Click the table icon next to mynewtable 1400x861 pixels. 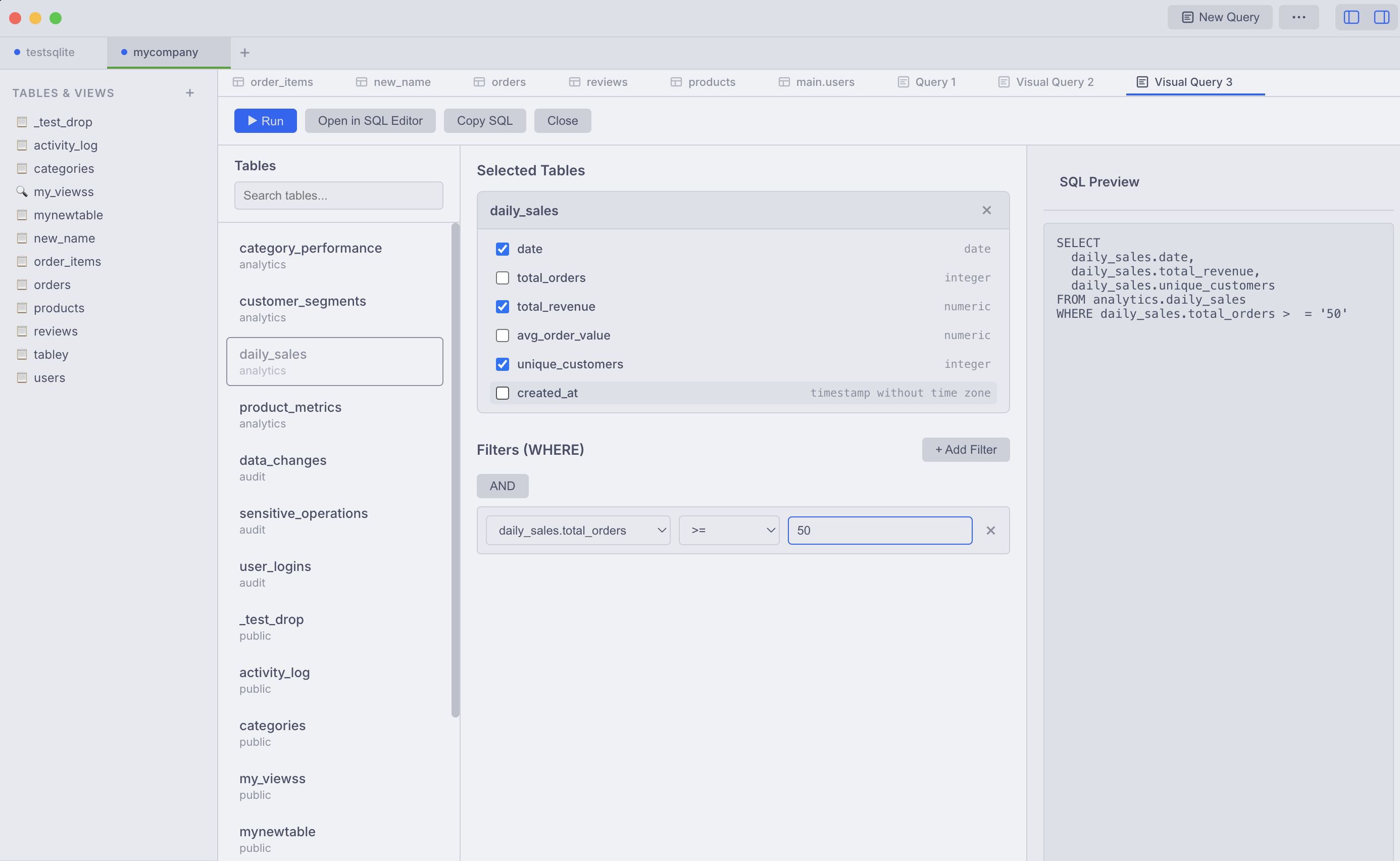pyautogui.click(x=22, y=215)
